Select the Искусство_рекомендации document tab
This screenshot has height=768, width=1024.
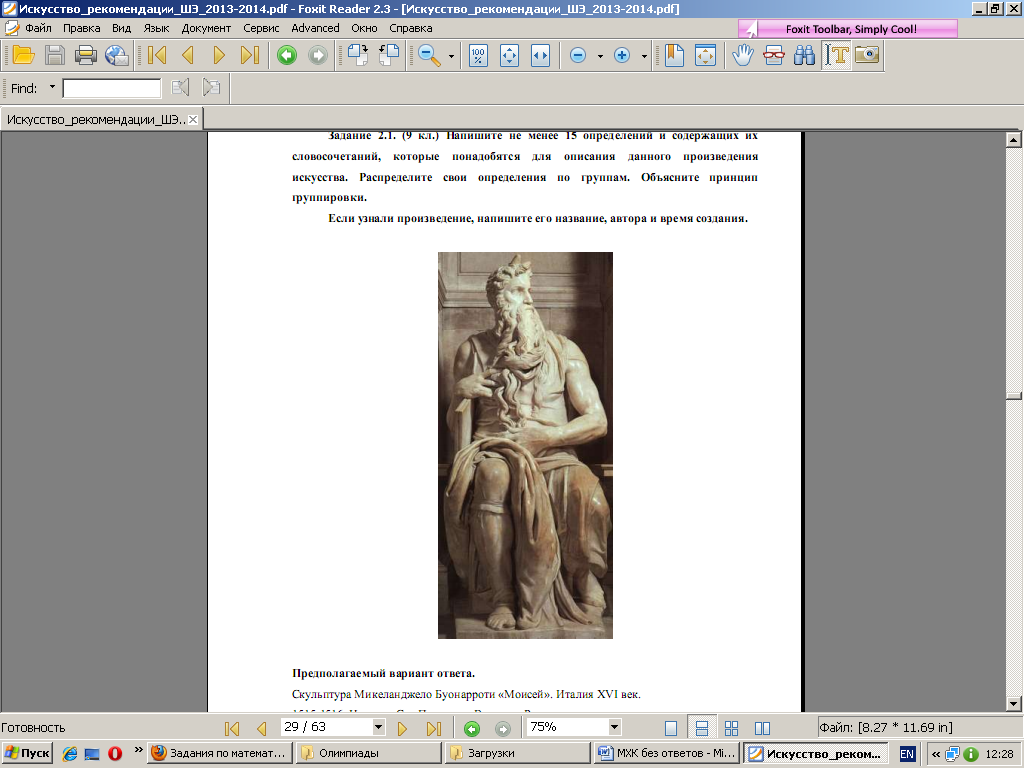coord(96,120)
